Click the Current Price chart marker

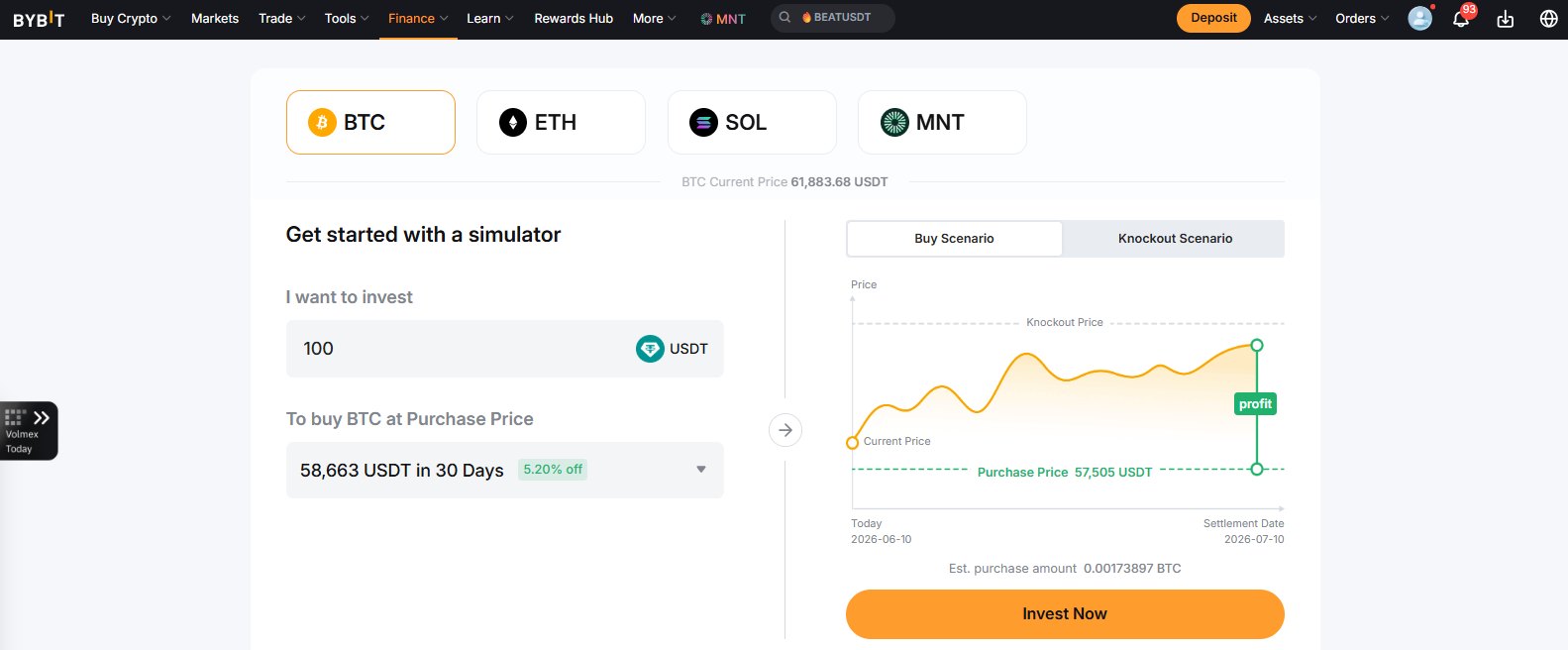[852, 443]
